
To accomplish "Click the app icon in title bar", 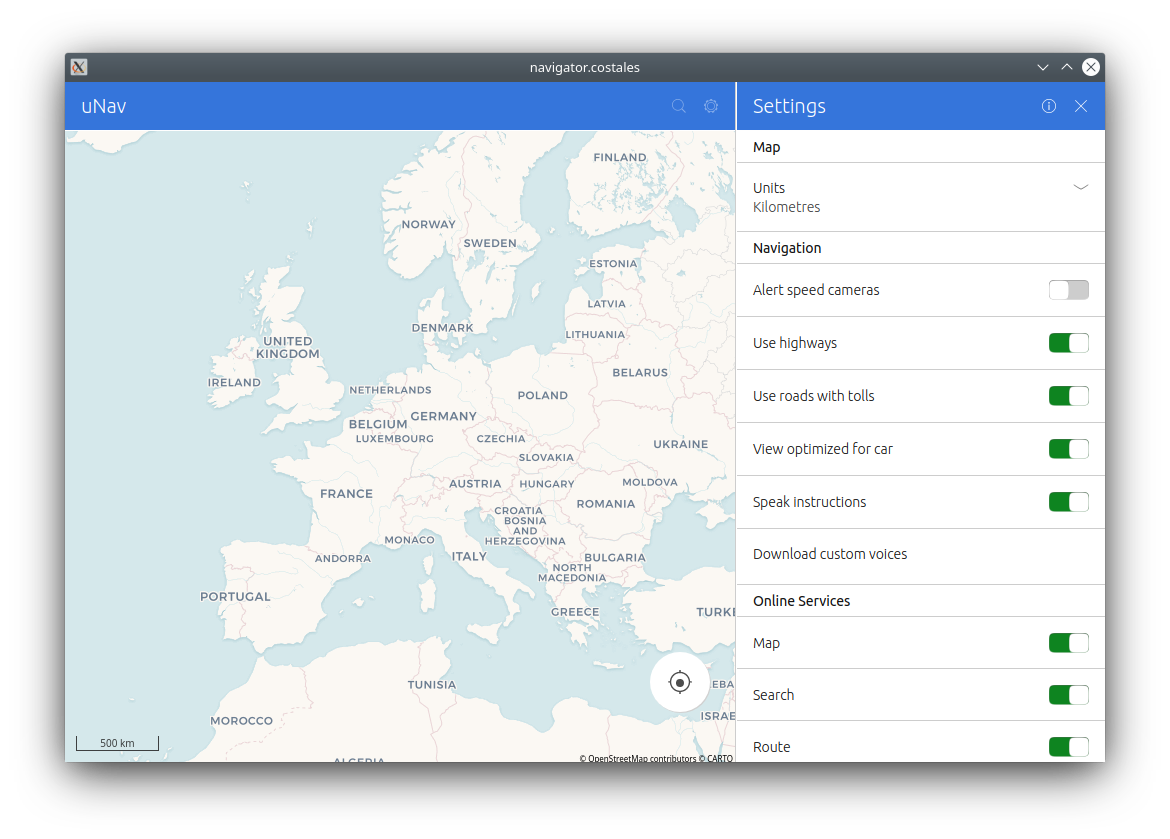I will [79, 67].
